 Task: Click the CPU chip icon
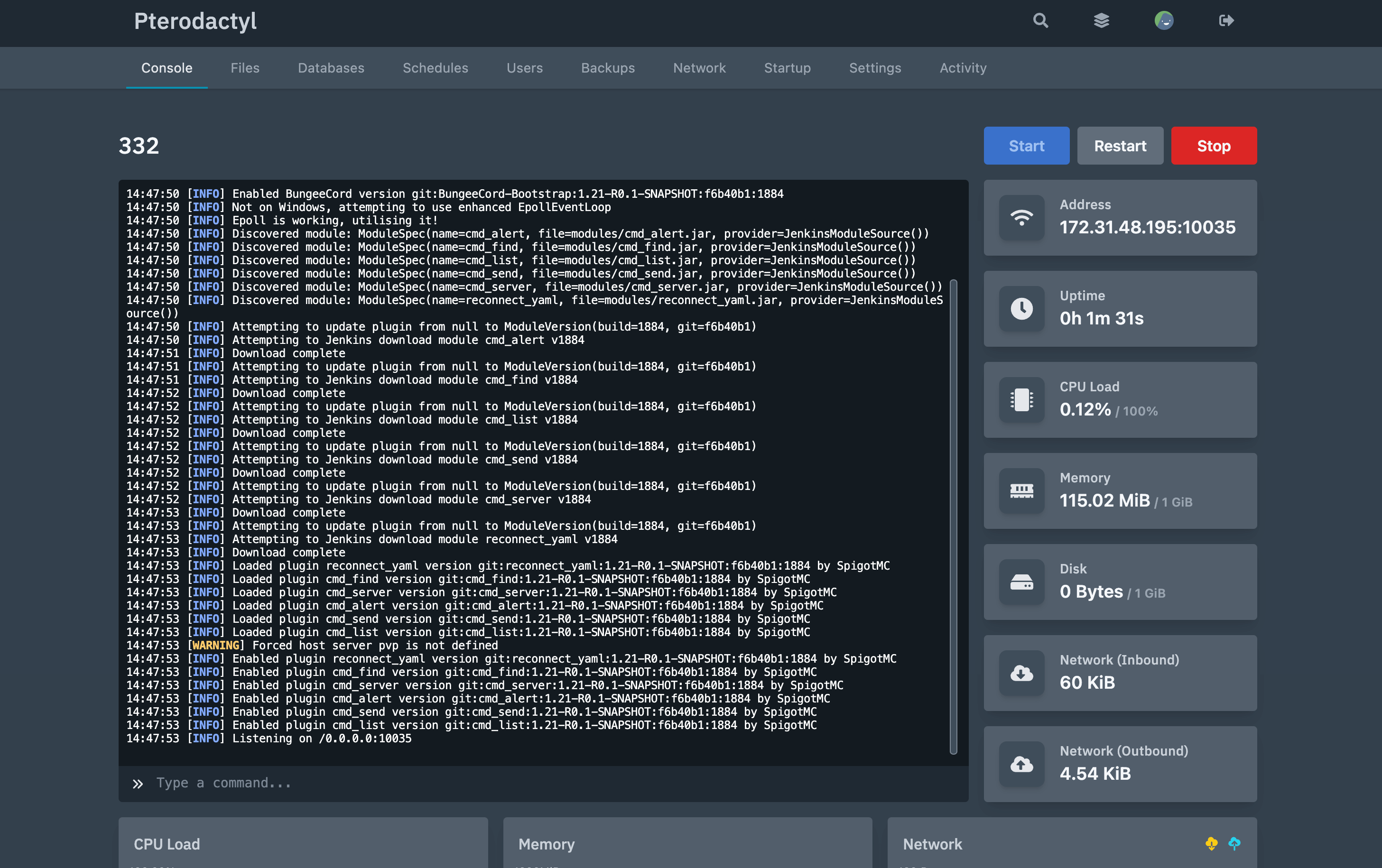click(1021, 400)
